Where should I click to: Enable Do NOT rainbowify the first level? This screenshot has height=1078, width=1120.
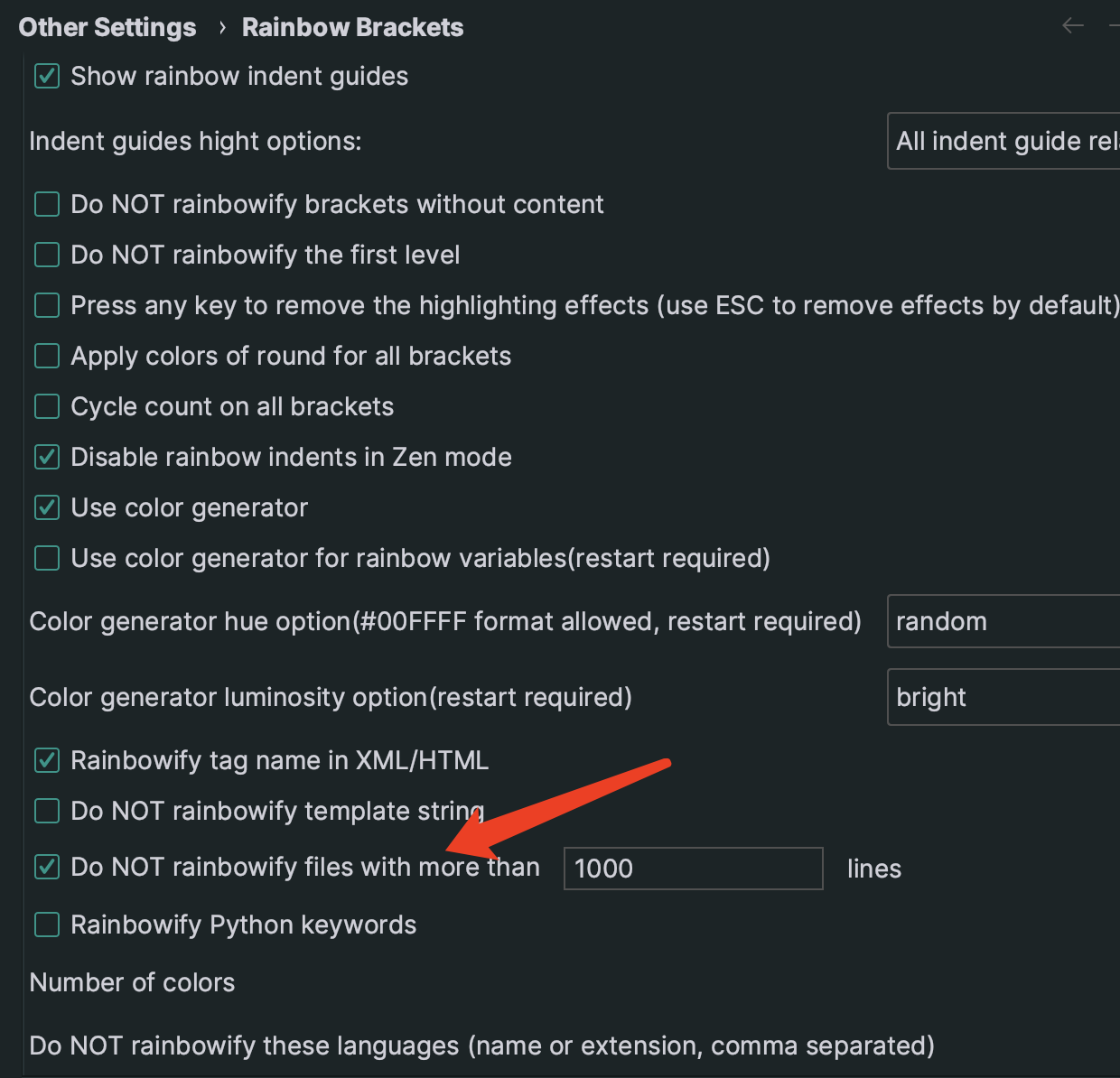point(46,255)
